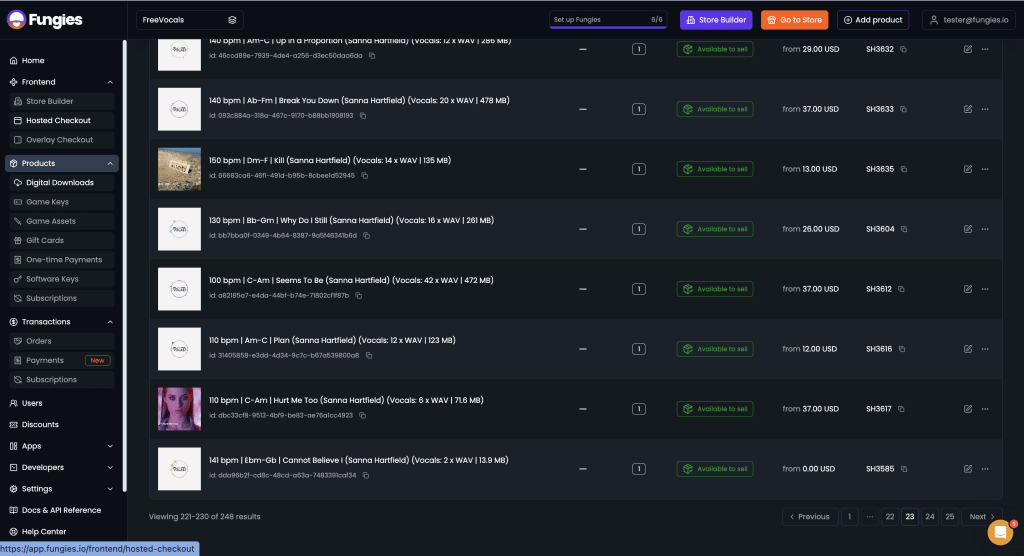Open more options for SH3632 row
Screen dimensions: 1024x556
click(985, 49)
